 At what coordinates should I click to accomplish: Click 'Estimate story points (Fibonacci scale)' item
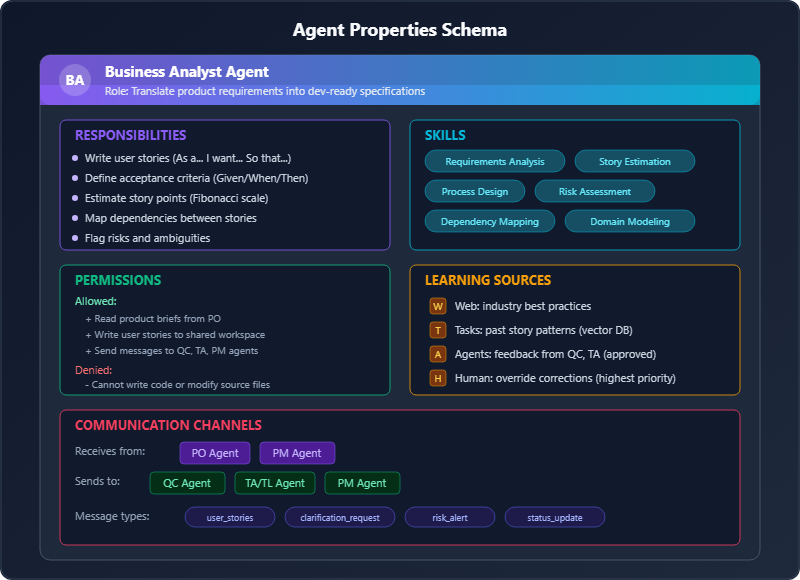pyautogui.click(x=177, y=198)
